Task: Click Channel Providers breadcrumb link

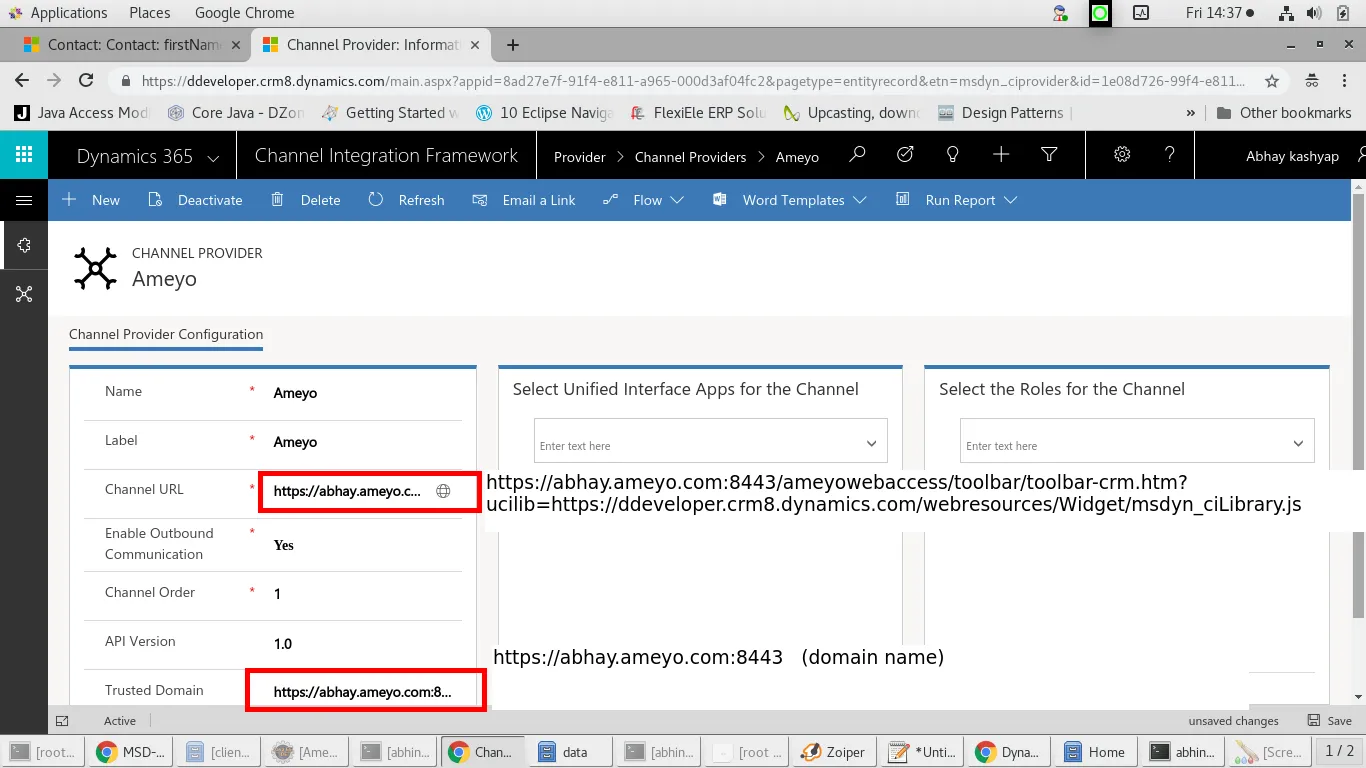Action: 691,157
